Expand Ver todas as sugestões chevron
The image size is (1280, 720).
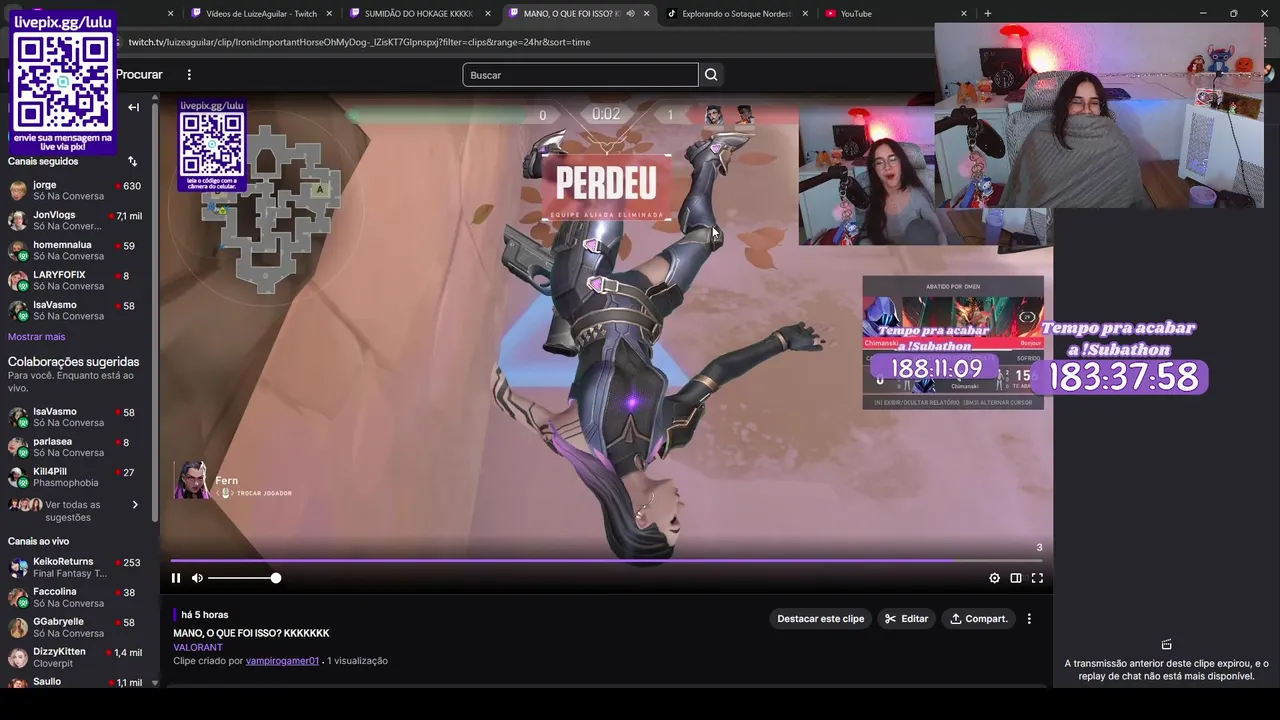[135, 505]
